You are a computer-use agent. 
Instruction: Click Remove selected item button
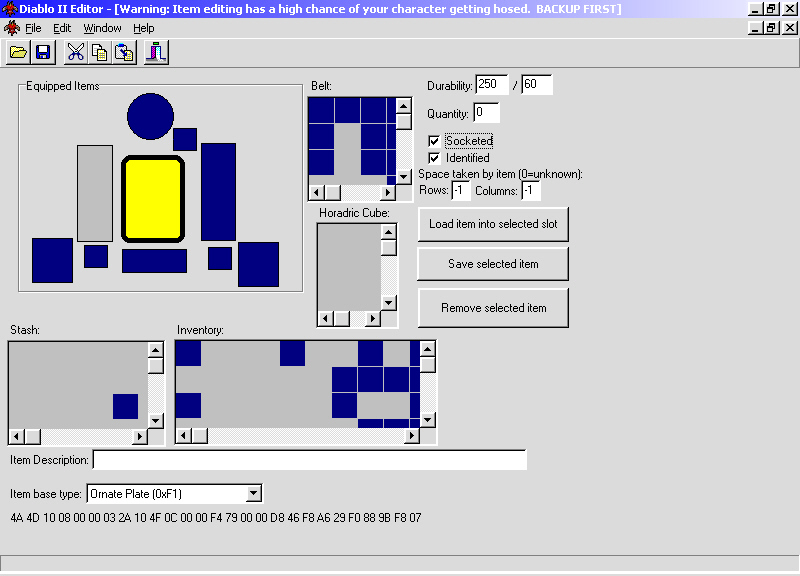(x=493, y=308)
